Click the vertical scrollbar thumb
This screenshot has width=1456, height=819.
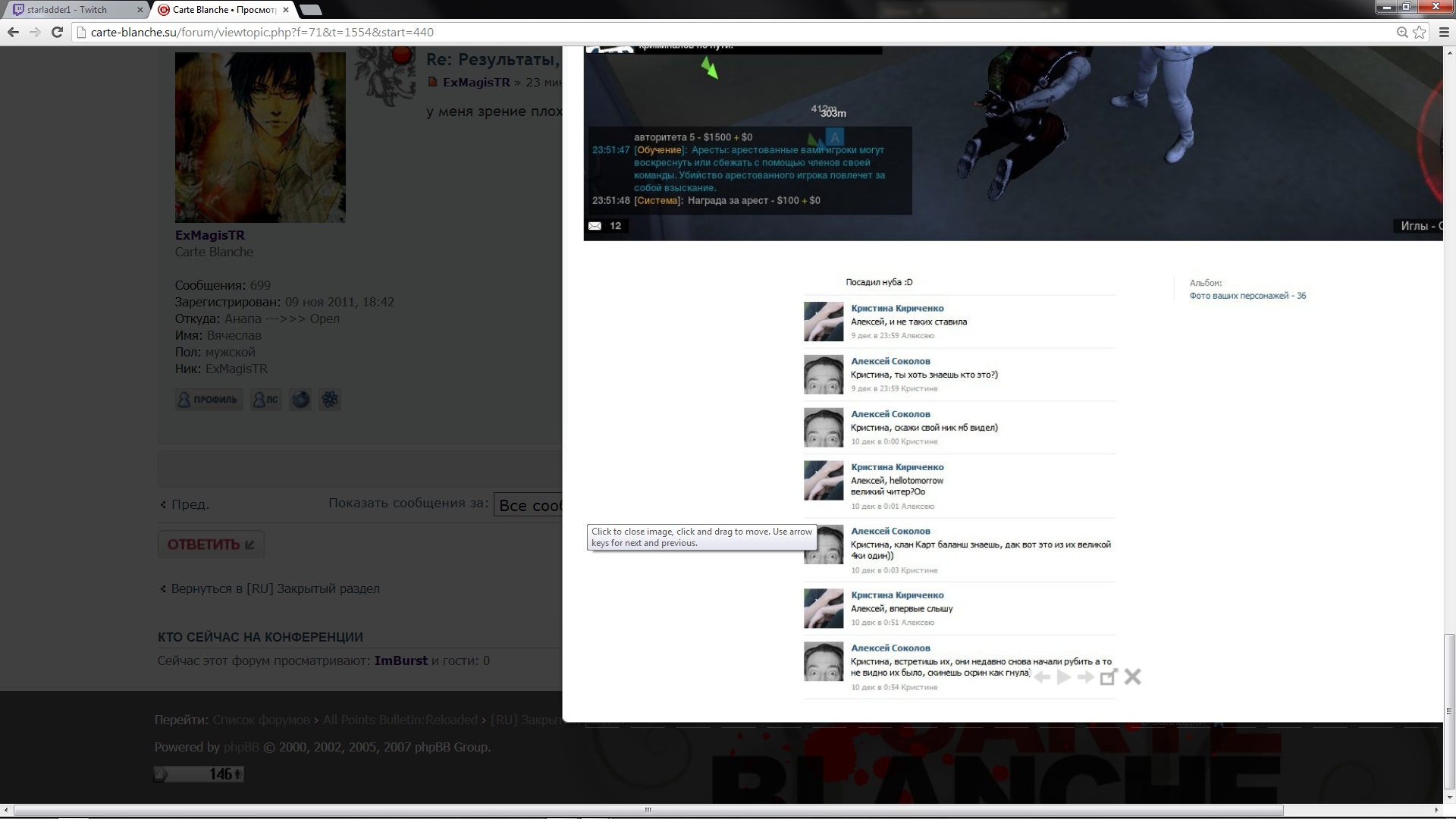tap(1449, 711)
